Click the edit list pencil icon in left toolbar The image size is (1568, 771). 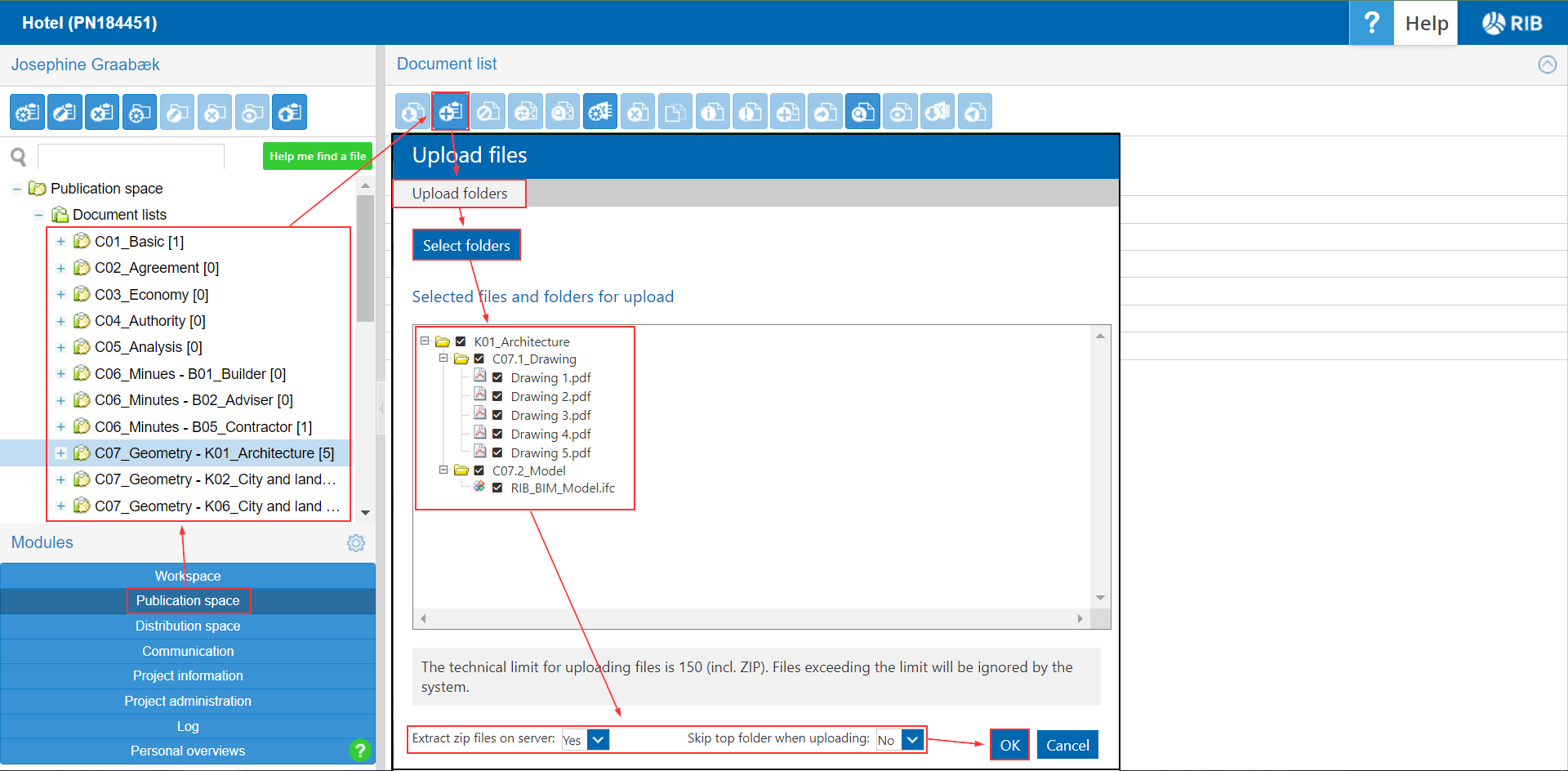click(x=65, y=113)
